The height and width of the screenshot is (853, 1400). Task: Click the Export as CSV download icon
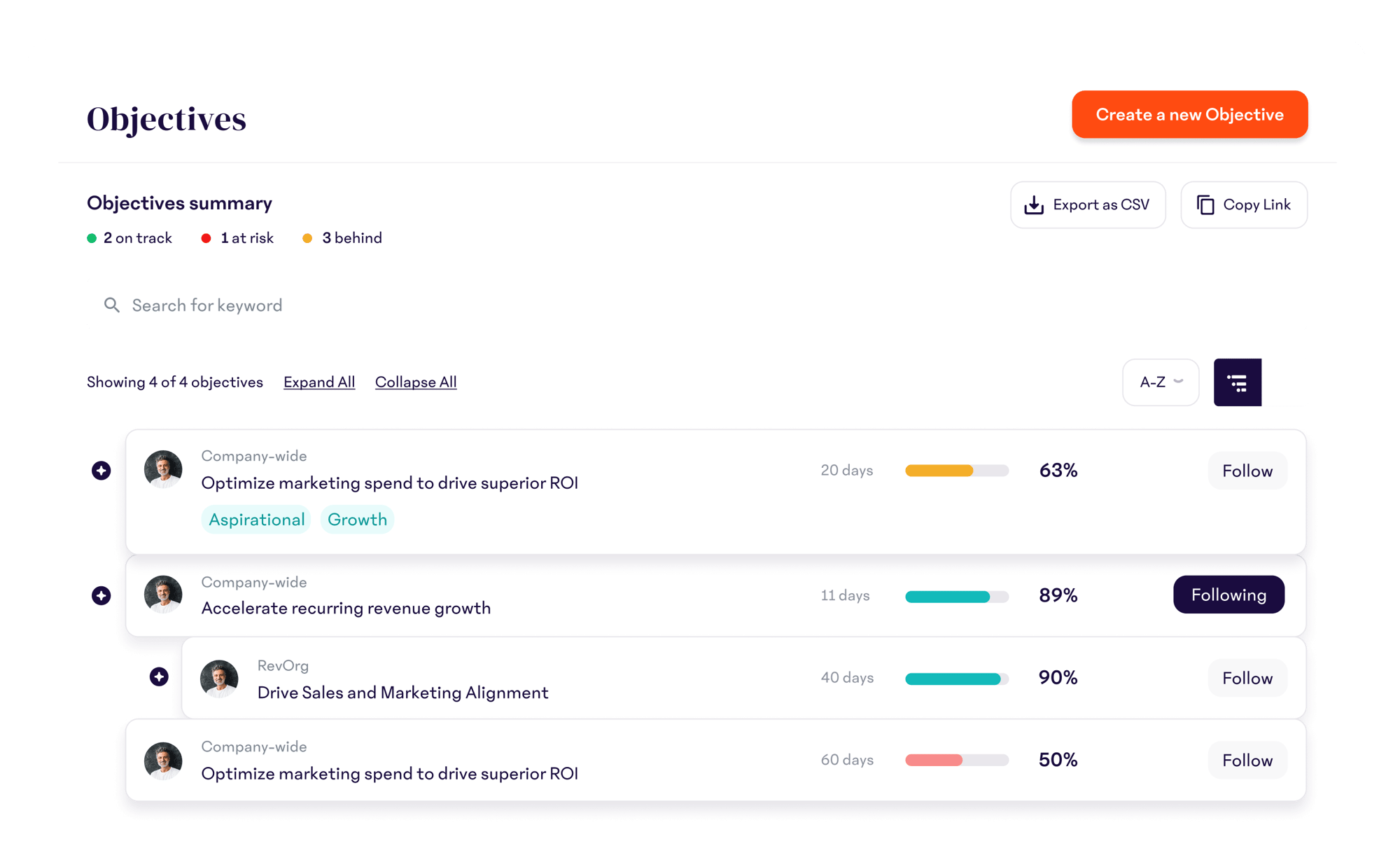click(1034, 204)
